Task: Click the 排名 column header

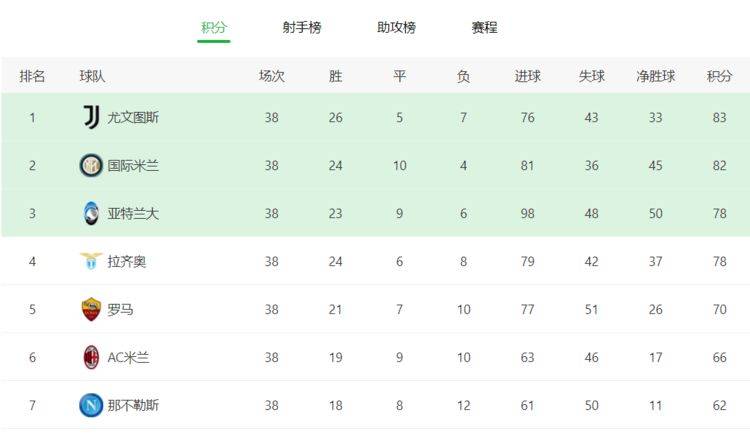Action: [32, 76]
